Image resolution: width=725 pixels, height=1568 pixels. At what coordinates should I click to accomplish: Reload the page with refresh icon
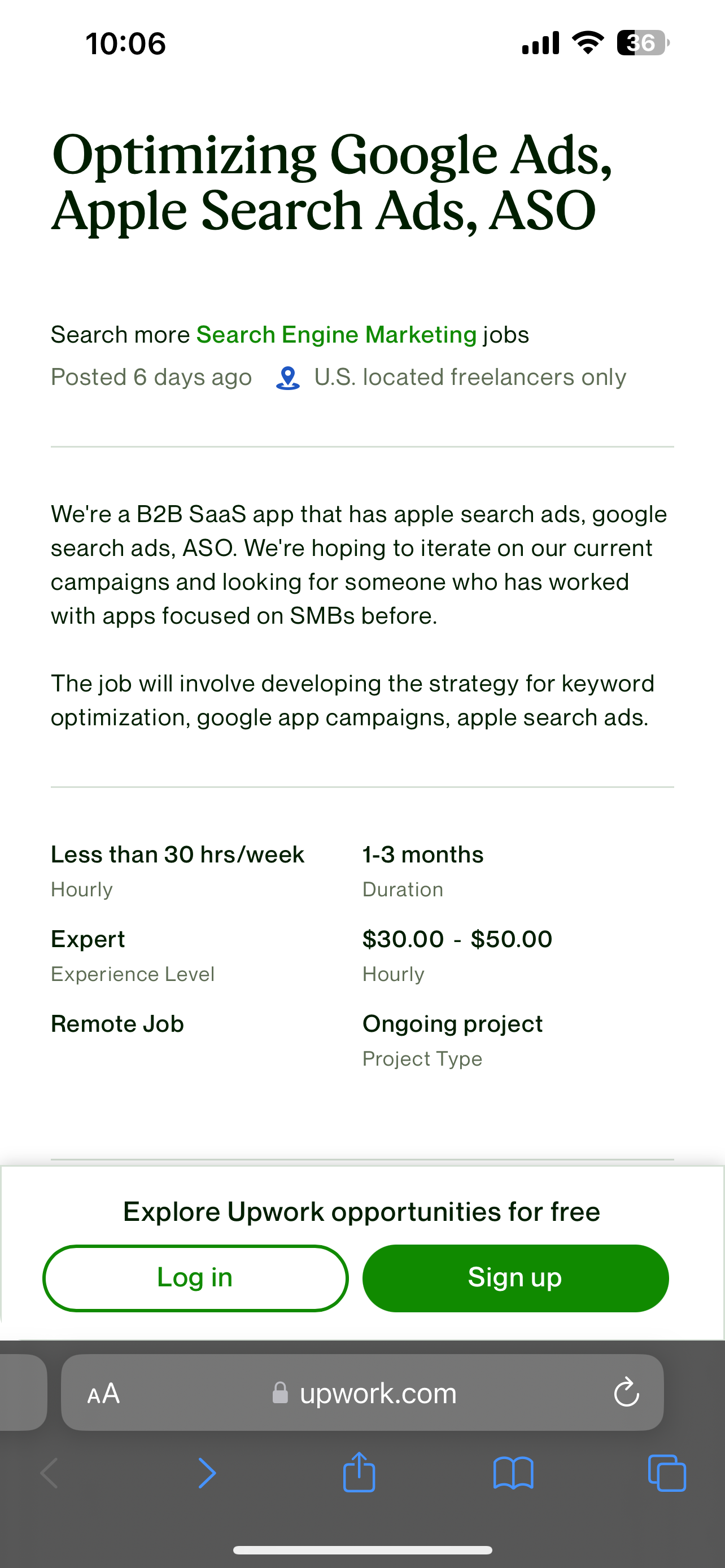pyautogui.click(x=626, y=1392)
